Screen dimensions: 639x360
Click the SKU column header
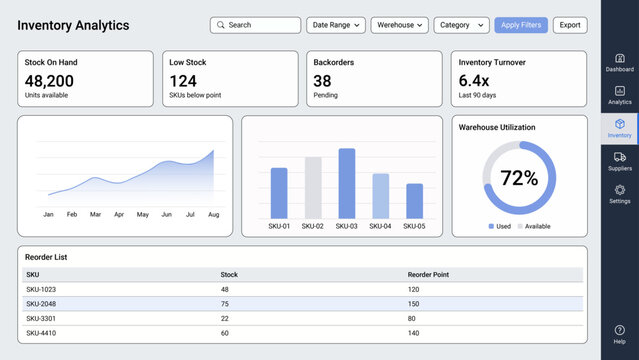tap(33, 275)
